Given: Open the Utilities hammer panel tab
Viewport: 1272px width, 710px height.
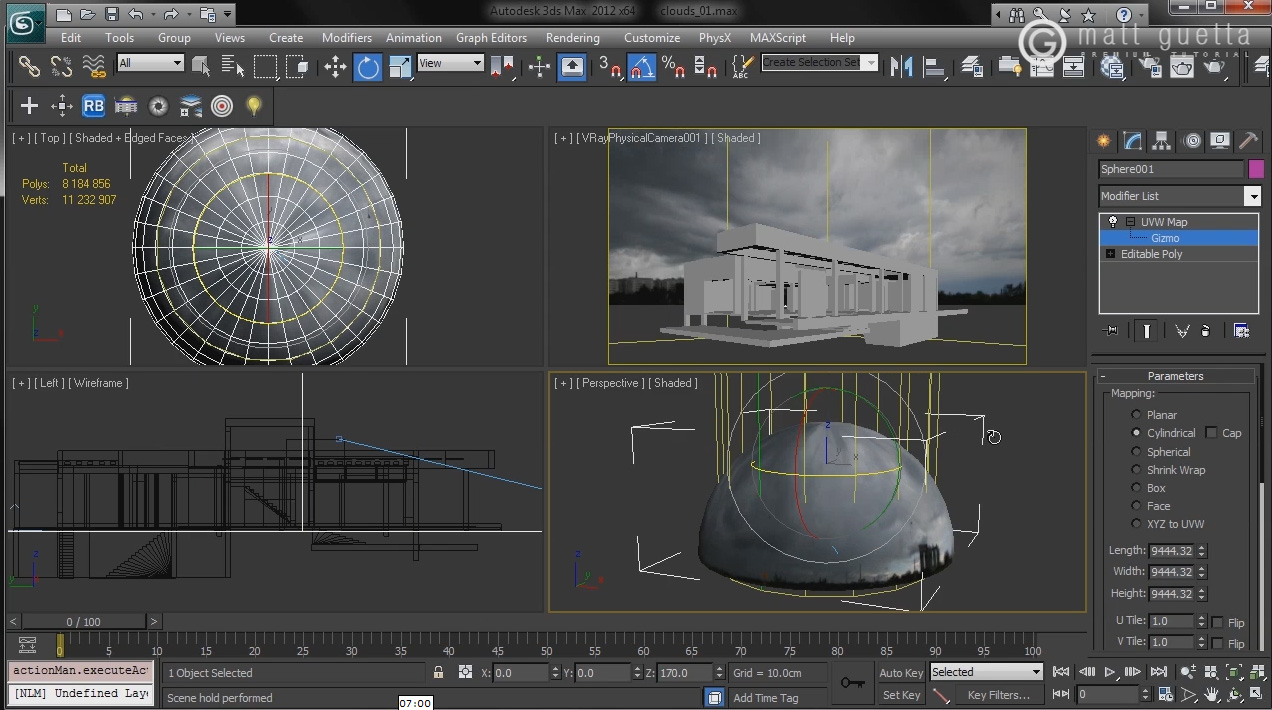Looking at the screenshot, I should tap(1248, 141).
